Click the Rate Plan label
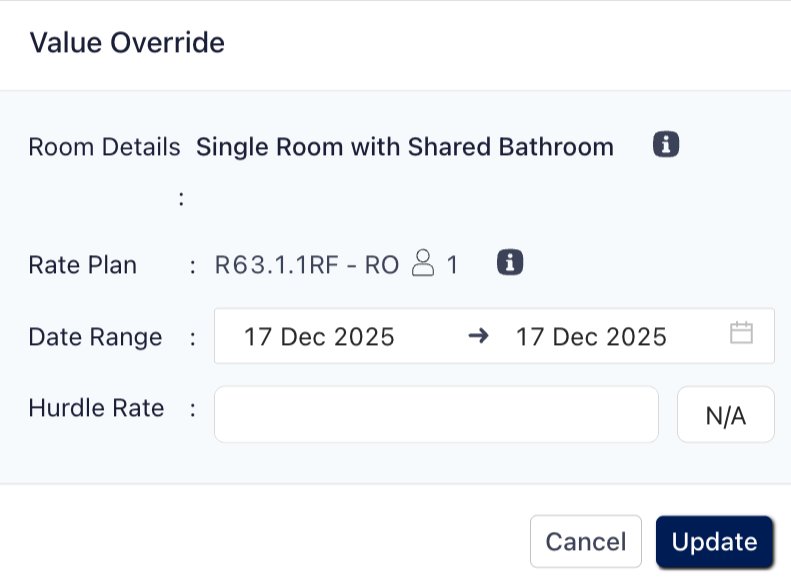The image size is (791, 586). [83, 265]
